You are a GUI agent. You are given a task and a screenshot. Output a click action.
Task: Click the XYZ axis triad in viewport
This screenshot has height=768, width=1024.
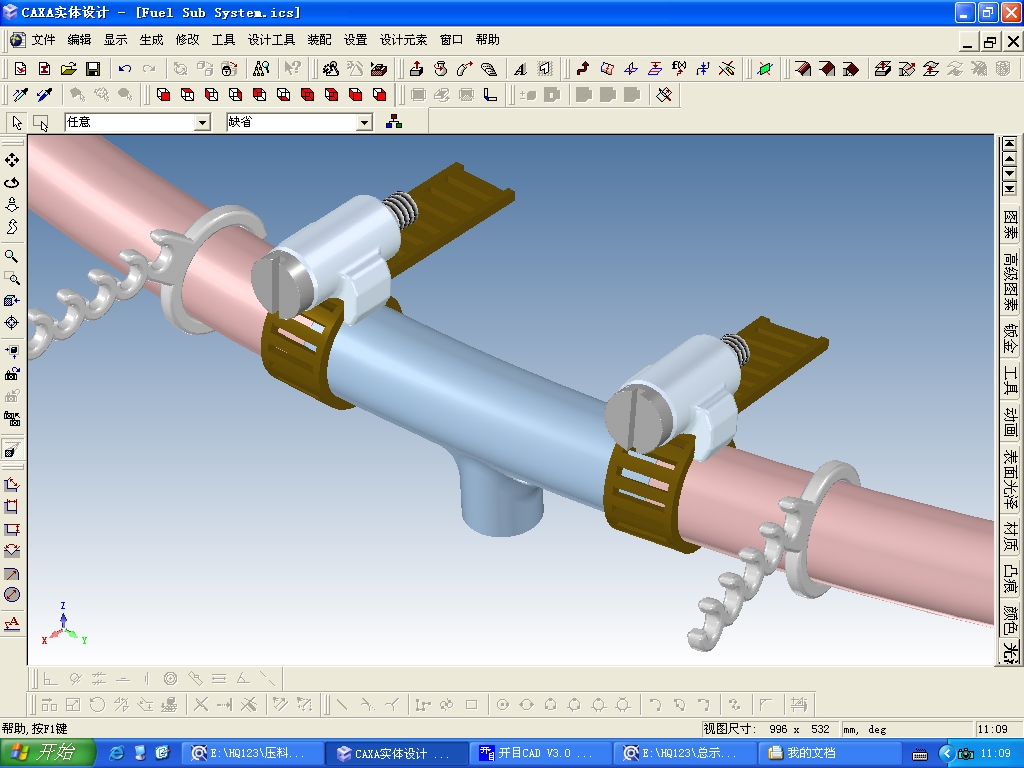[x=63, y=624]
